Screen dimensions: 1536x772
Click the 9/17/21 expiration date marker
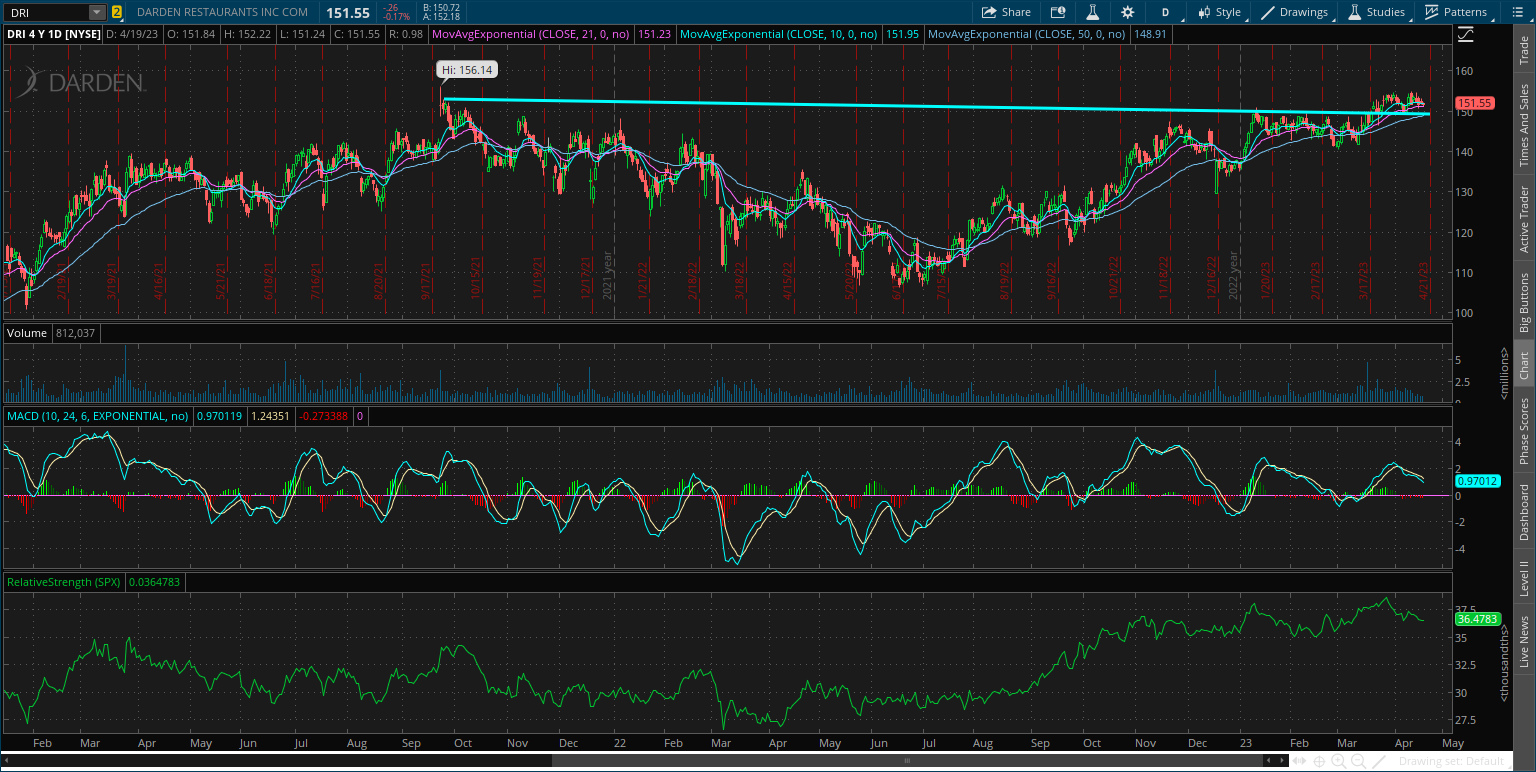[x=426, y=281]
